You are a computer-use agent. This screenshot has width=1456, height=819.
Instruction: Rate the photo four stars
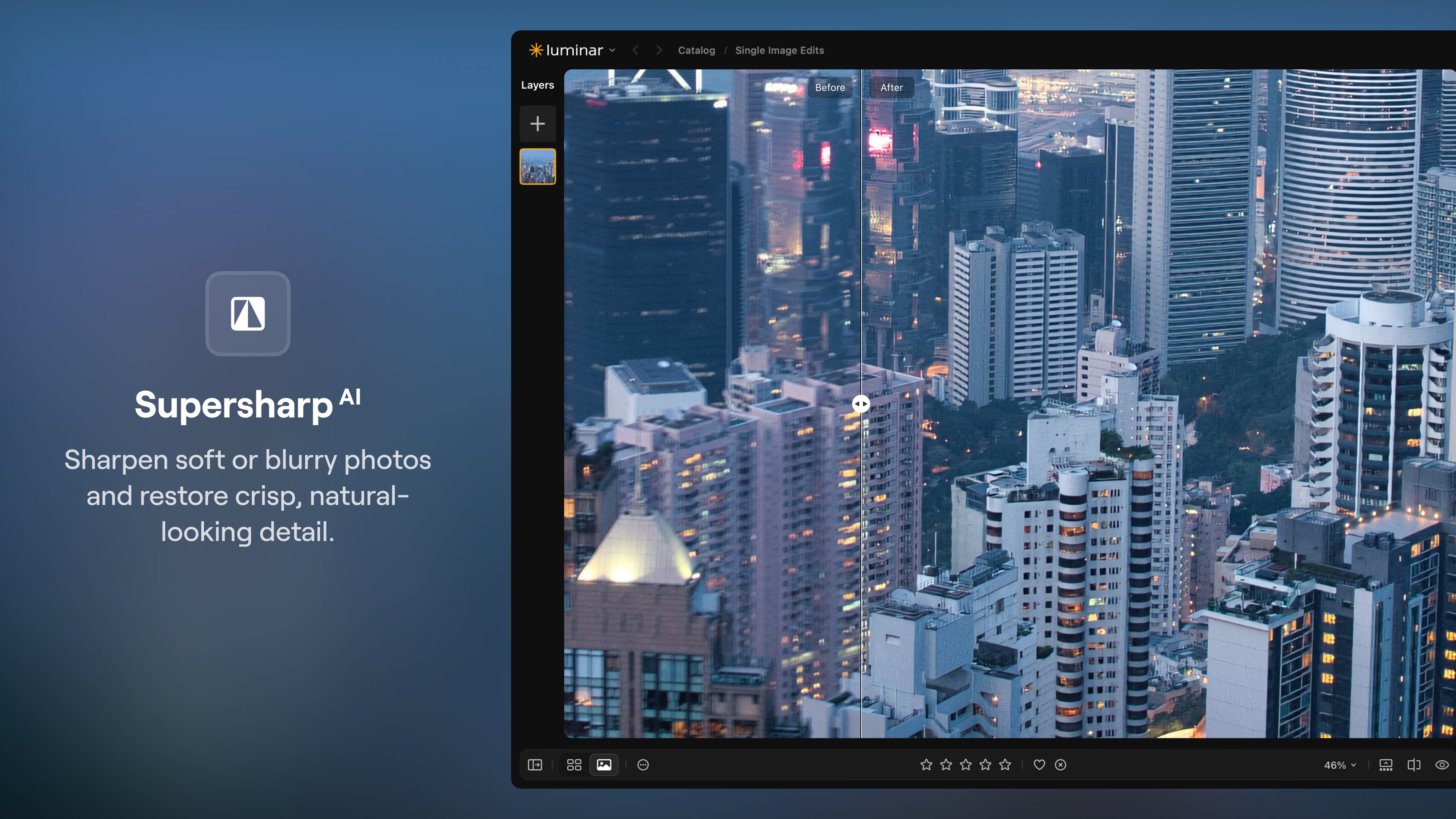pos(986,765)
